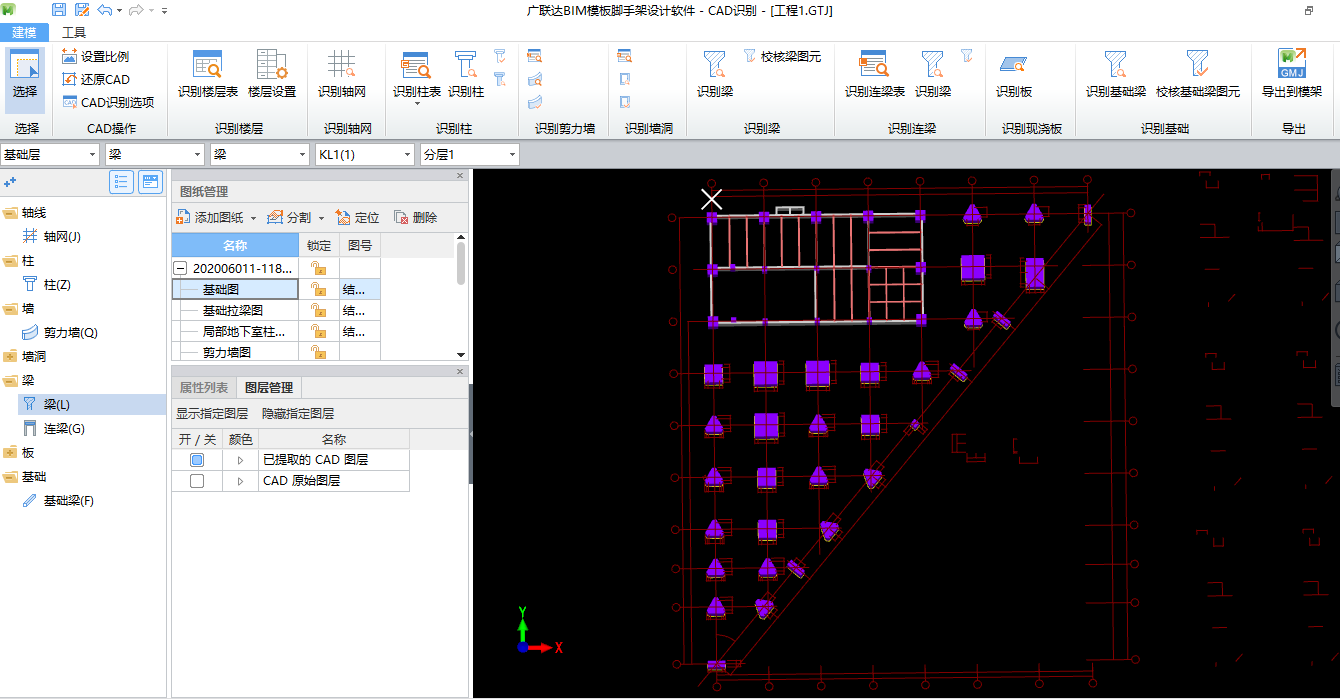The width and height of the screenshot is (1340, 699).
Task: Toggle lock icon for 基础图 row
Action: tap(319, 289)
